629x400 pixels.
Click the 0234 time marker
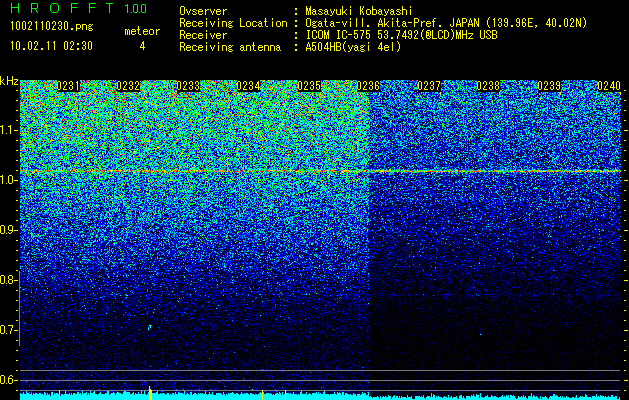click(x=248, y=86)
